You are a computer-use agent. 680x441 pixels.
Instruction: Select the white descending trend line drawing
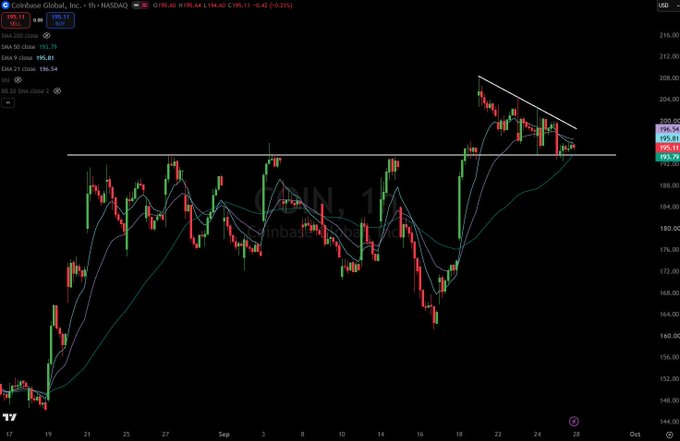(x=527, y=102)
